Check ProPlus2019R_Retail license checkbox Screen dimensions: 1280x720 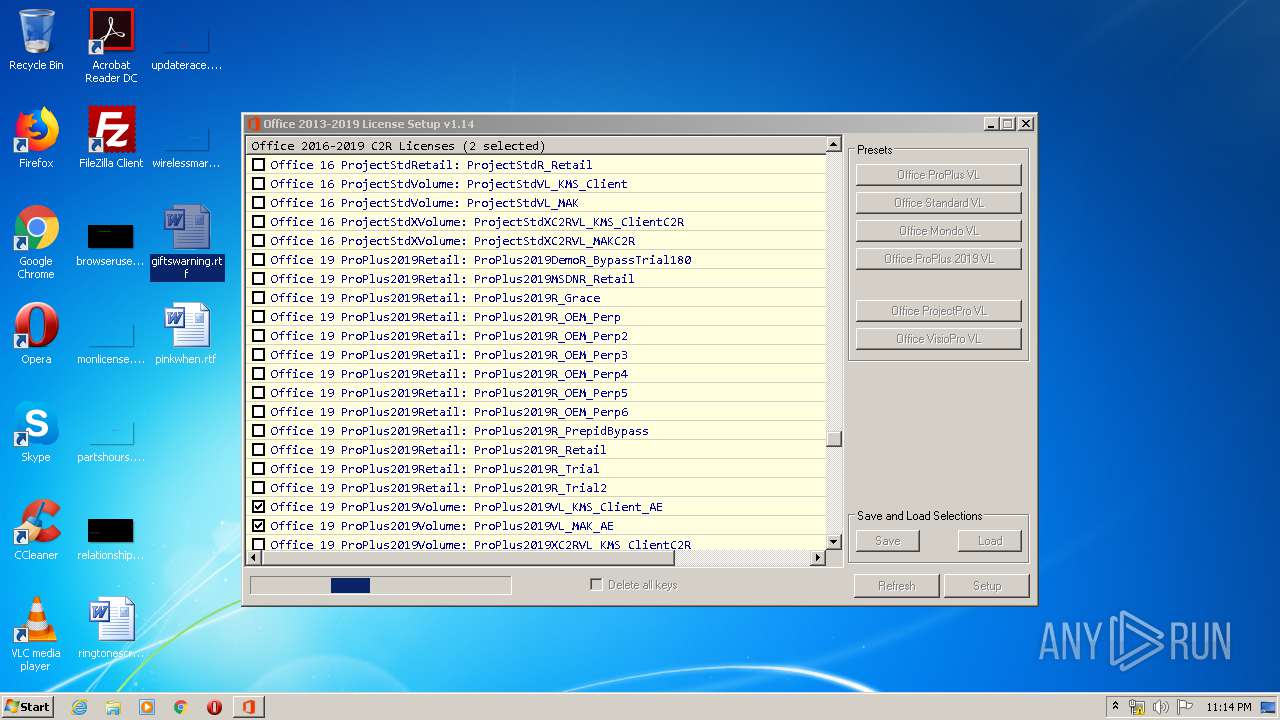(x=259, y=450)
